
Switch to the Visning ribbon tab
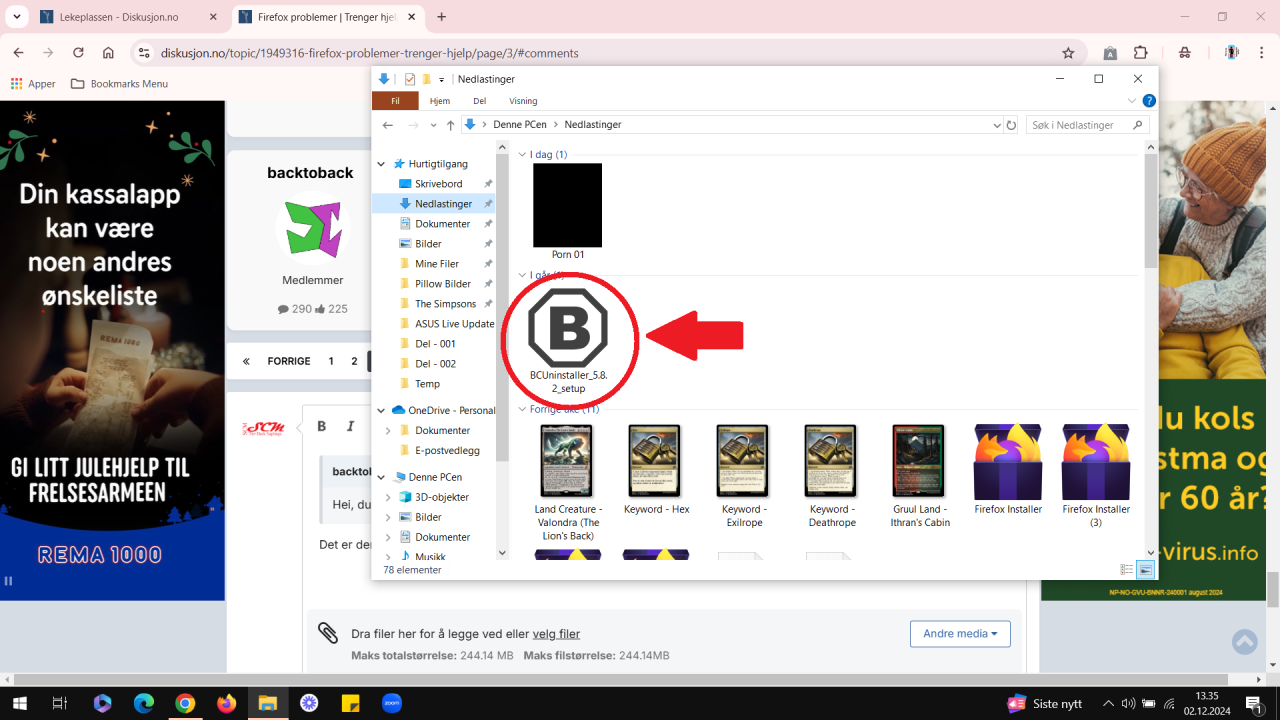coord(523,100)
